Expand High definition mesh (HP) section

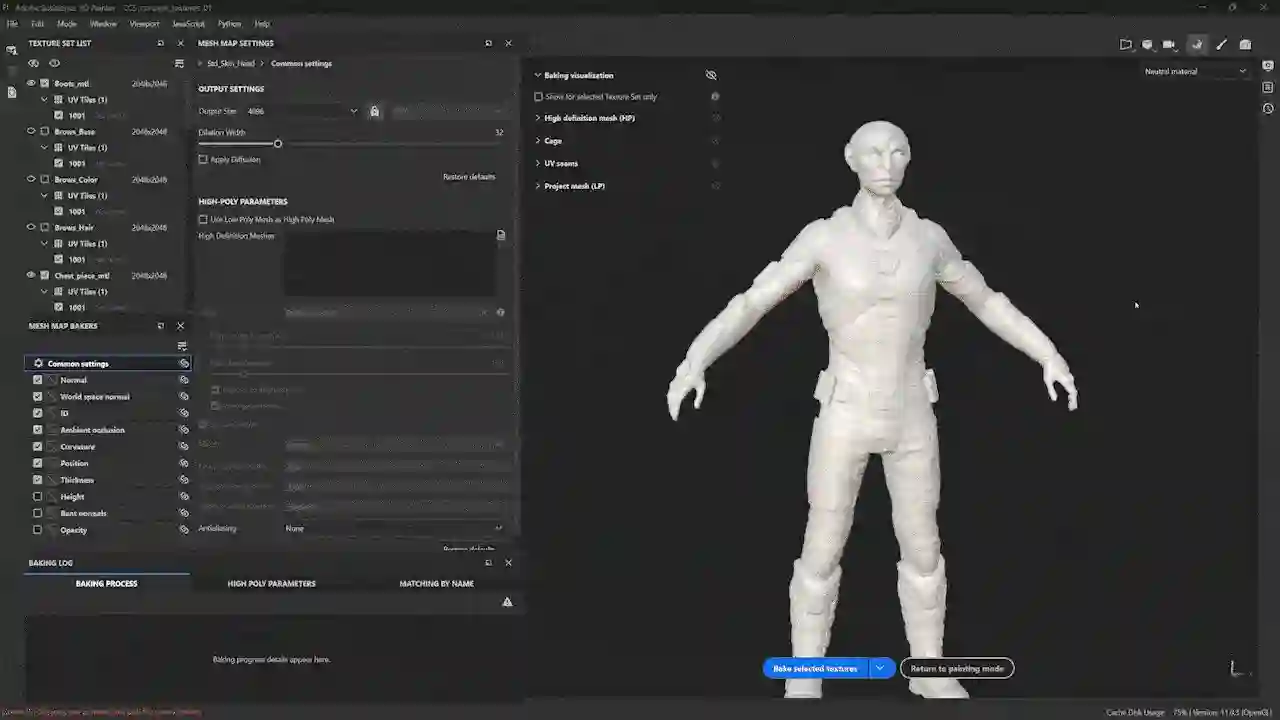[x=538, y=118]
